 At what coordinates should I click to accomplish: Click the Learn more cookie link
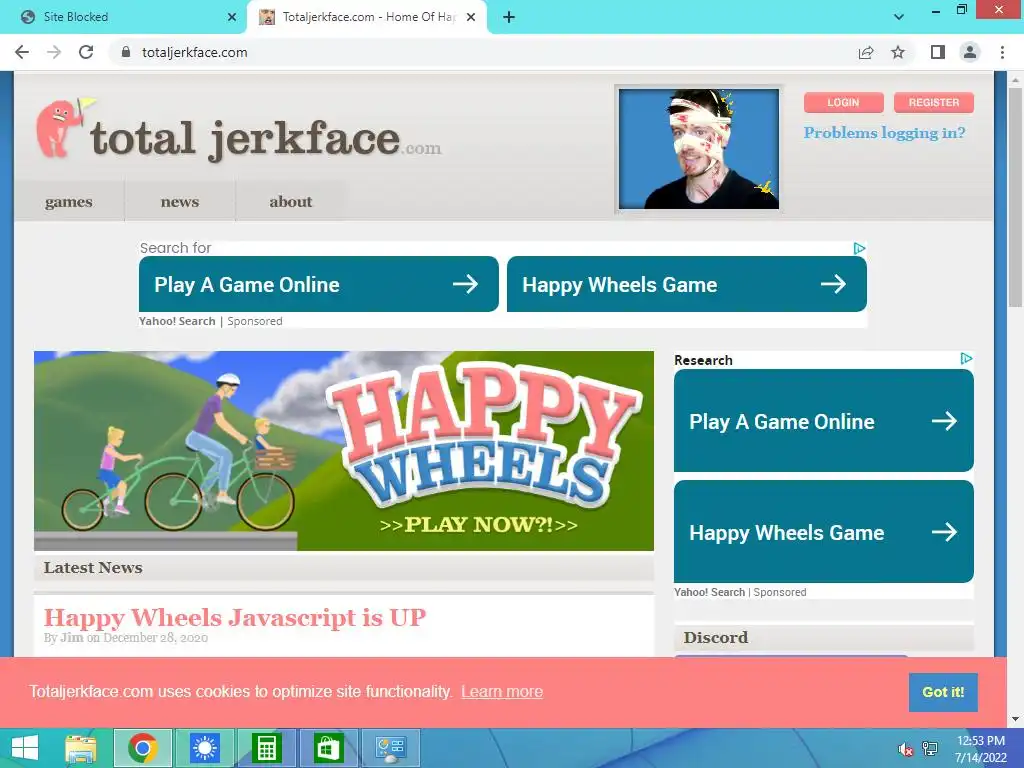[502, 692]
